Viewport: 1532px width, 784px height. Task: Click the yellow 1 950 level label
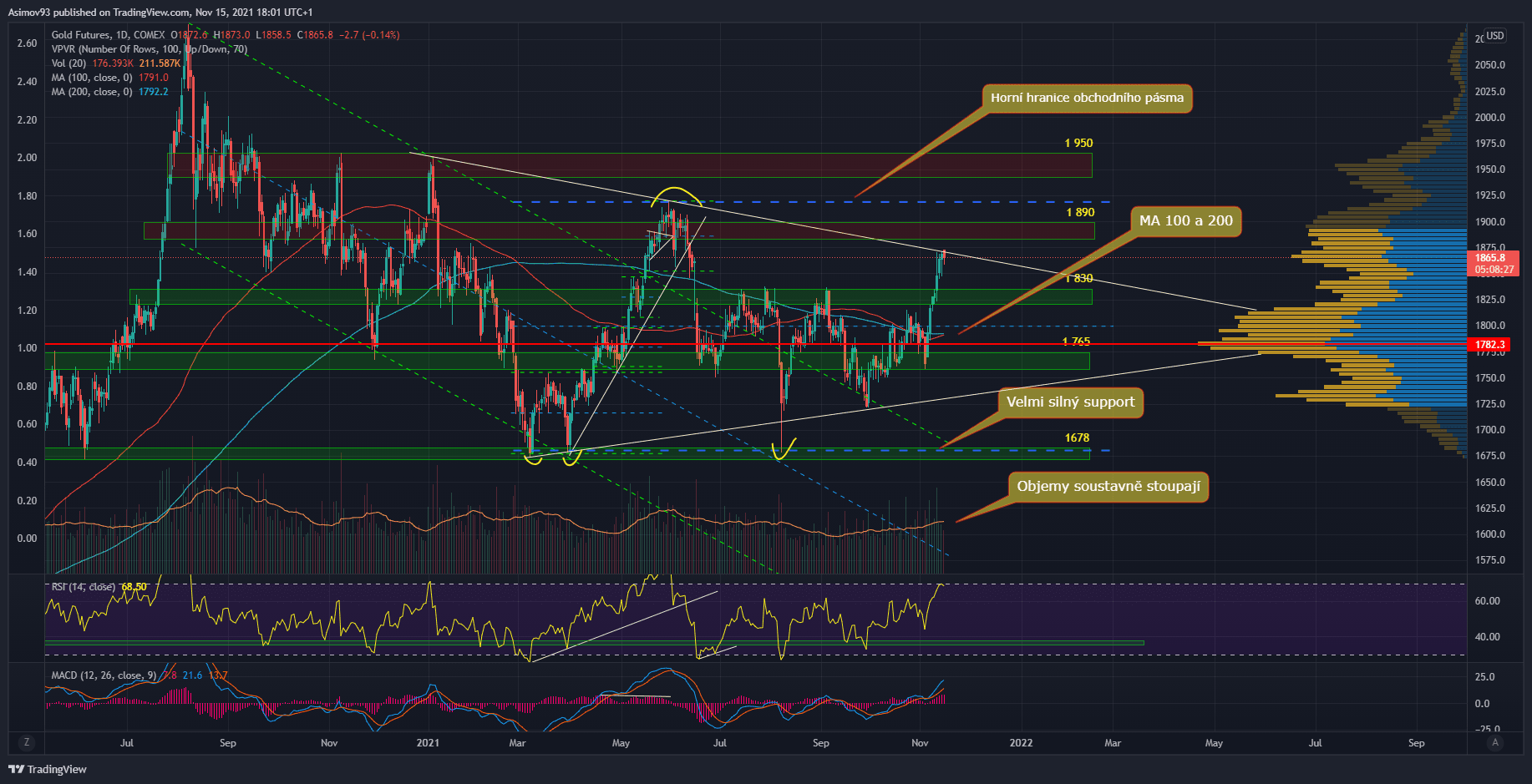pos(1078,143)
